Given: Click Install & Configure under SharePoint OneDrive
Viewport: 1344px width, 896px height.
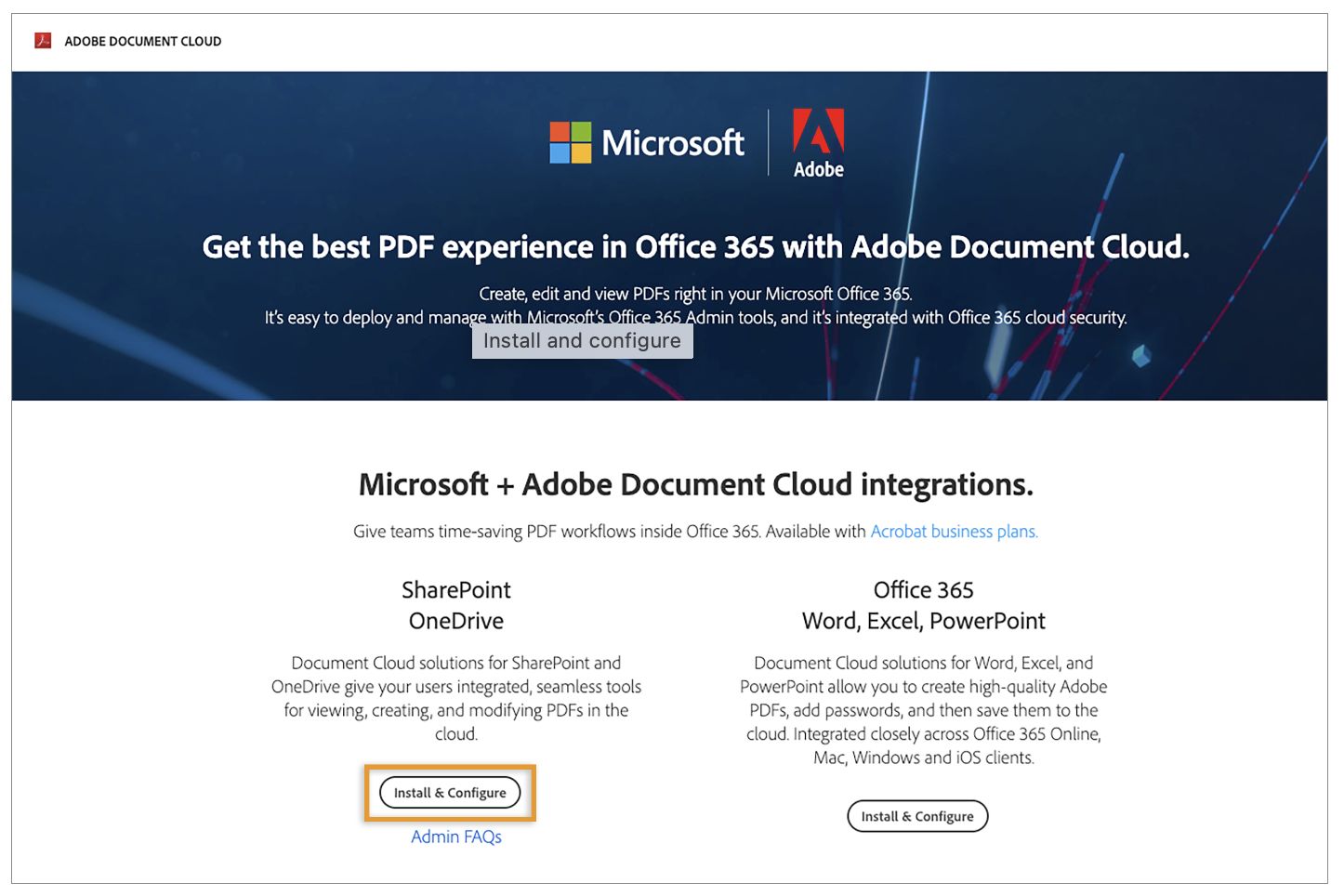Looking at the screenshot, I should [x=450, y=793].
